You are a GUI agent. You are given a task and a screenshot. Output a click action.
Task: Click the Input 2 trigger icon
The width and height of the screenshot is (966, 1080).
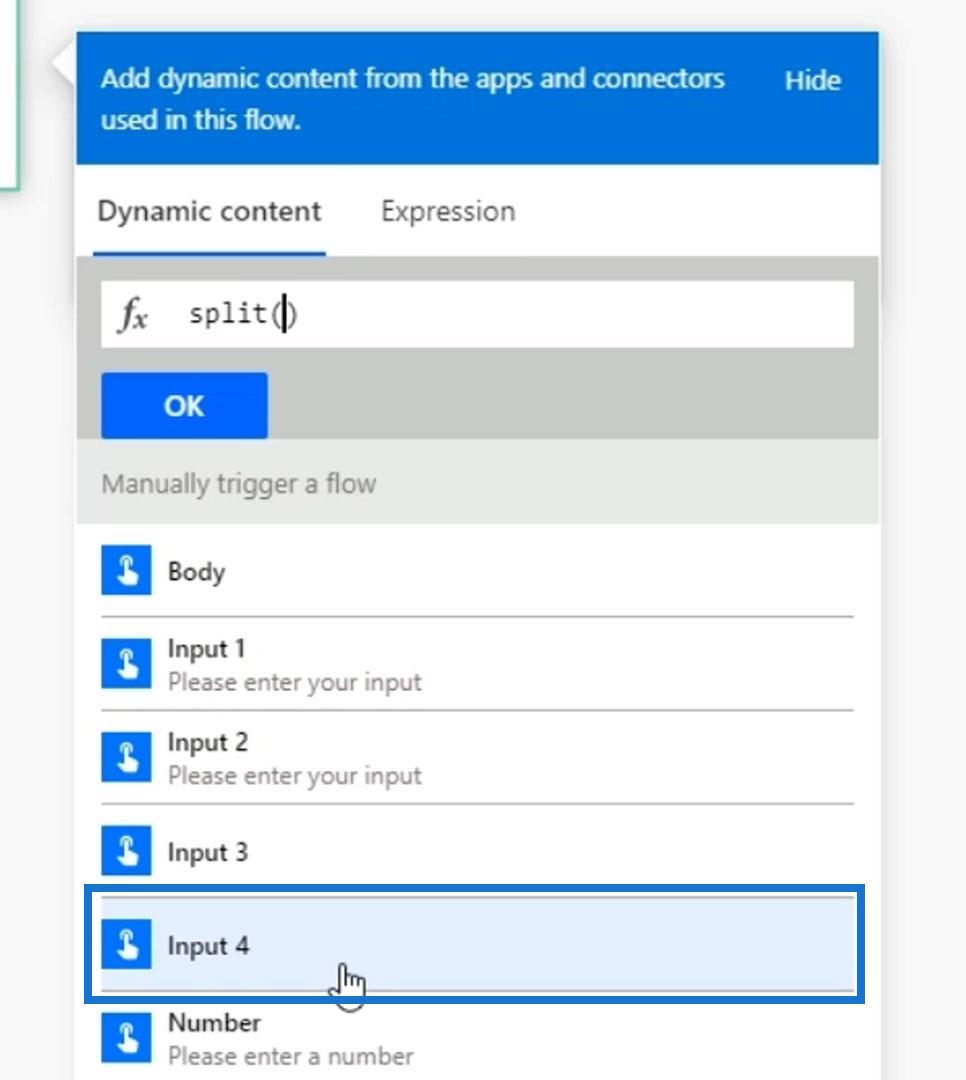click(x=126, y=758)
